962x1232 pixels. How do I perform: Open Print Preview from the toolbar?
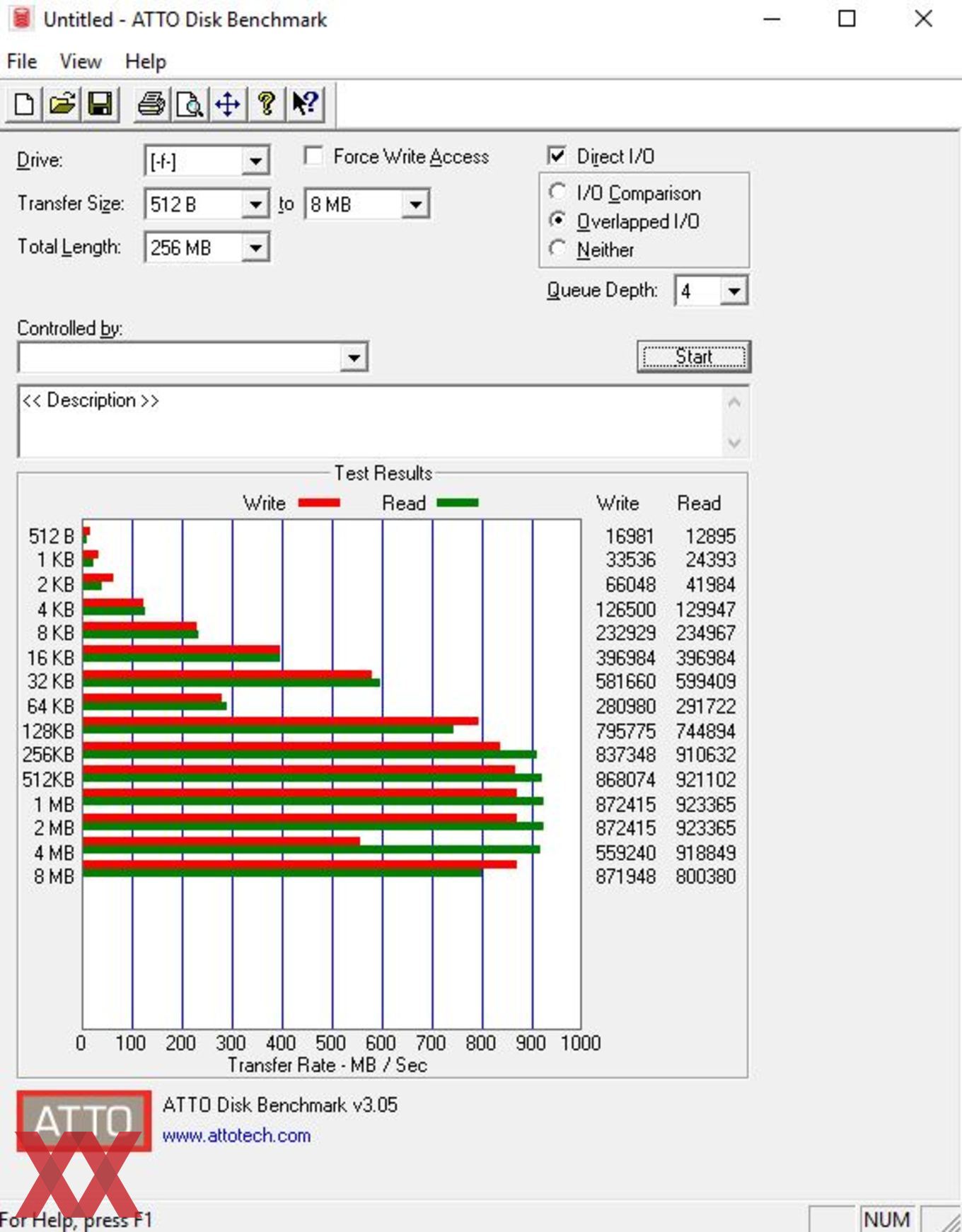click(x=190, y=104)
